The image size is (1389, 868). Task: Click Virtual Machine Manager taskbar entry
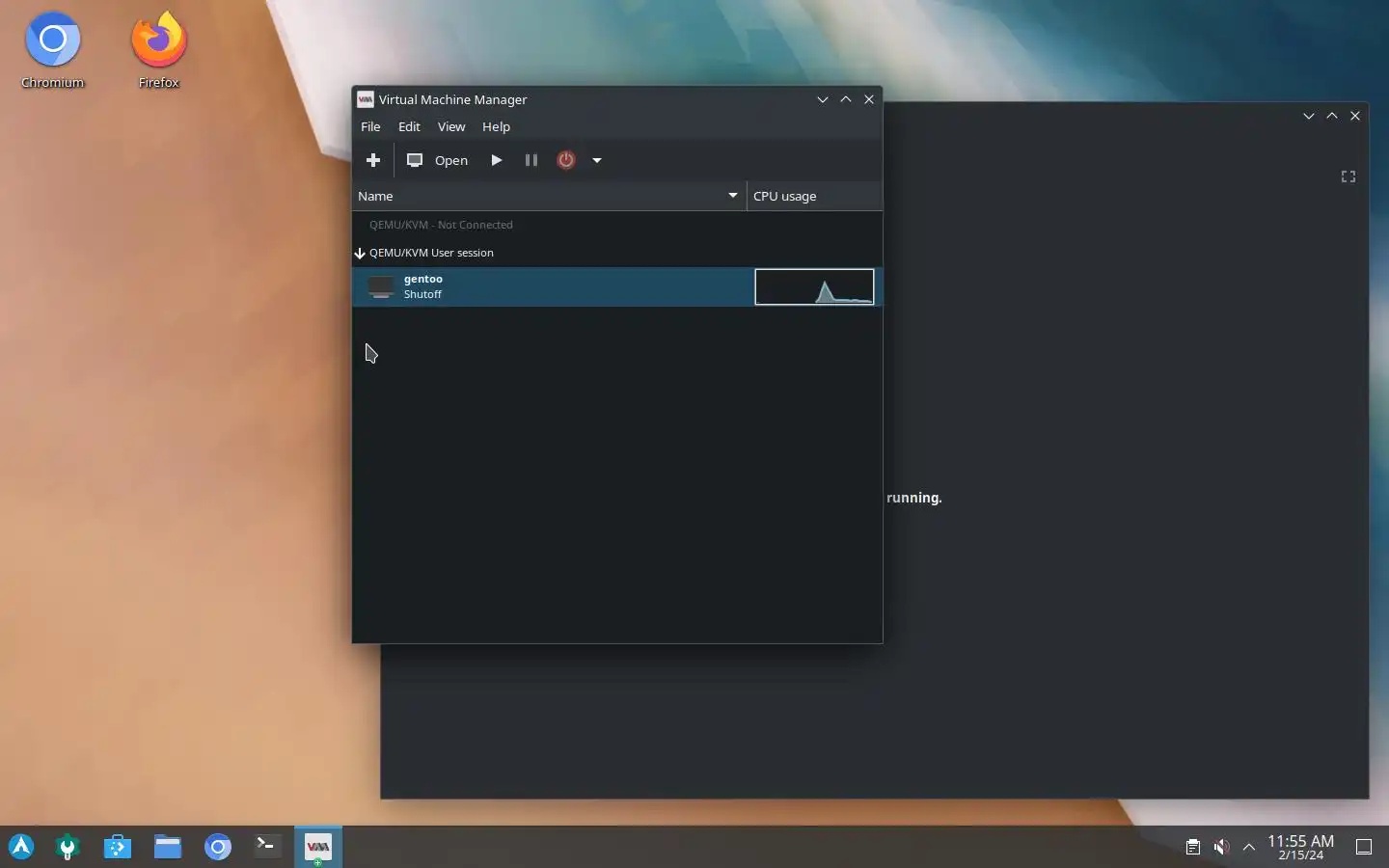317,847
